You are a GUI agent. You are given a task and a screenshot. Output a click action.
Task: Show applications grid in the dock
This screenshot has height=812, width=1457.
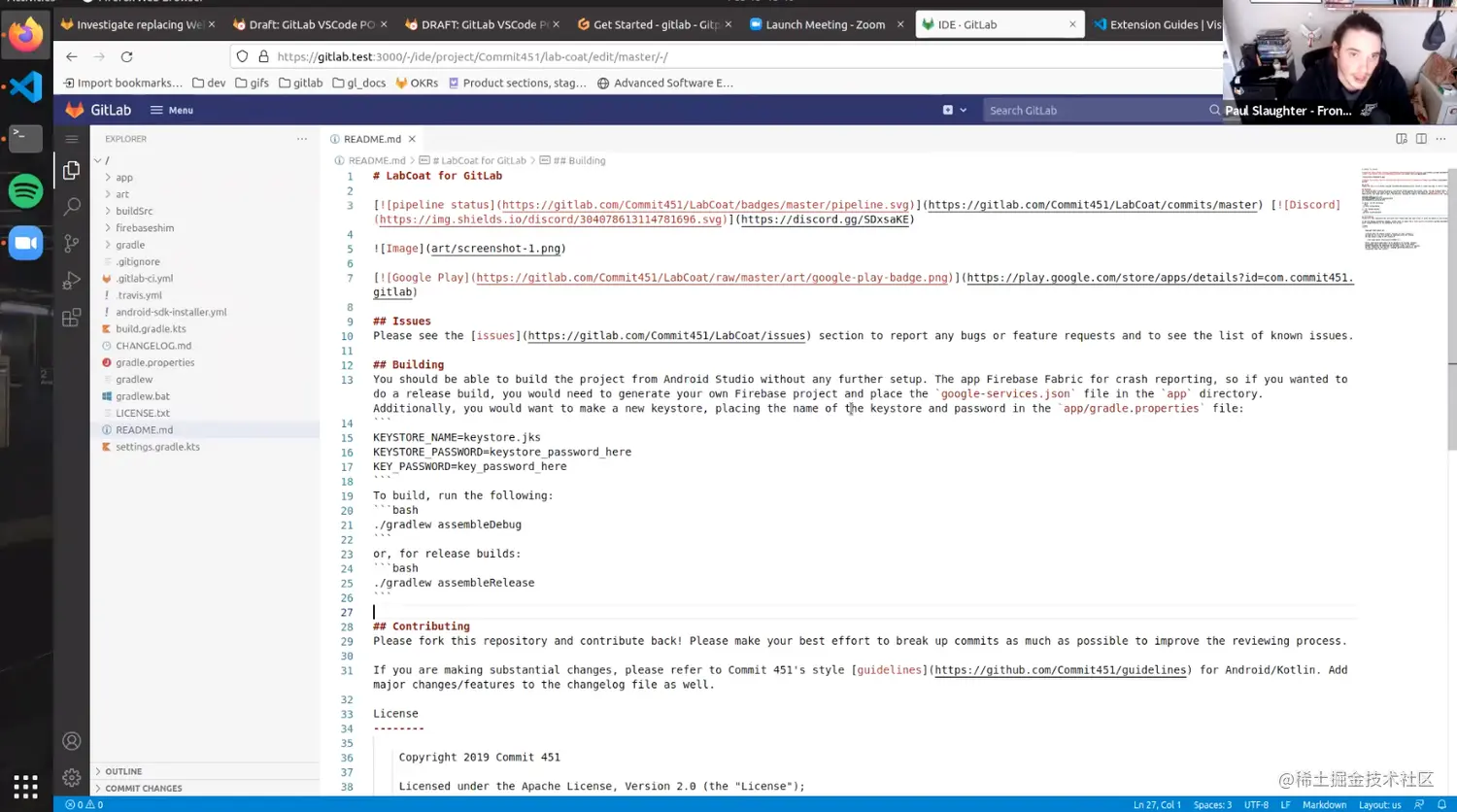[x=26, y=786]
